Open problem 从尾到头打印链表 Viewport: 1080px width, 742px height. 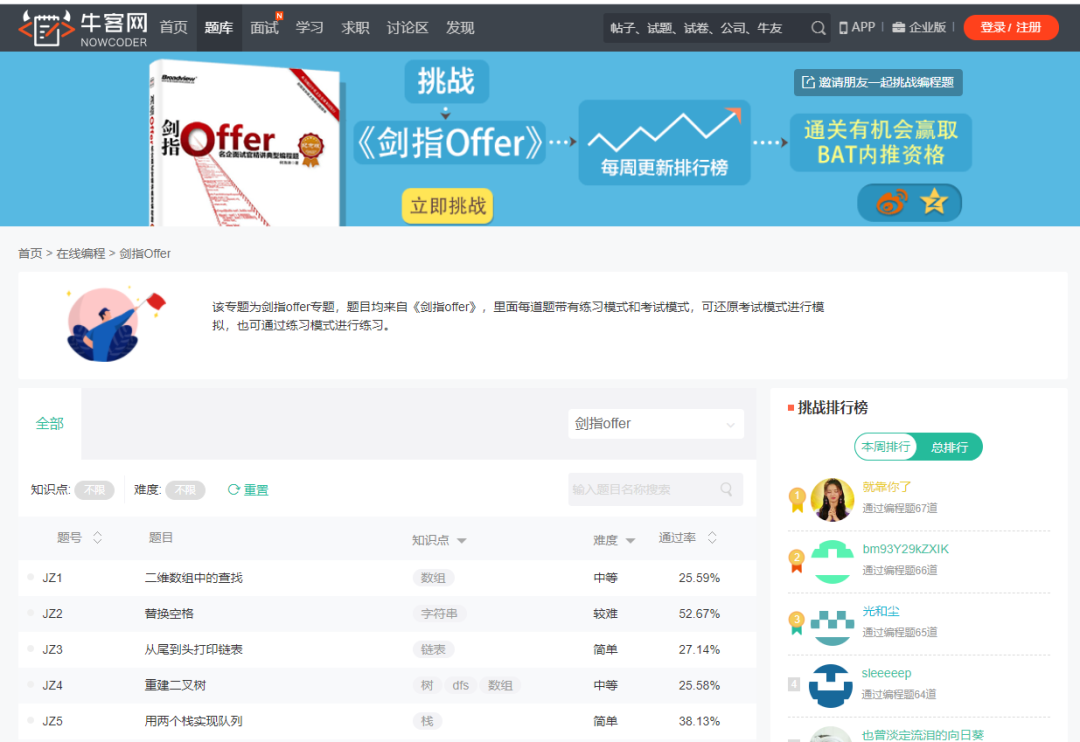pos(194,649)
